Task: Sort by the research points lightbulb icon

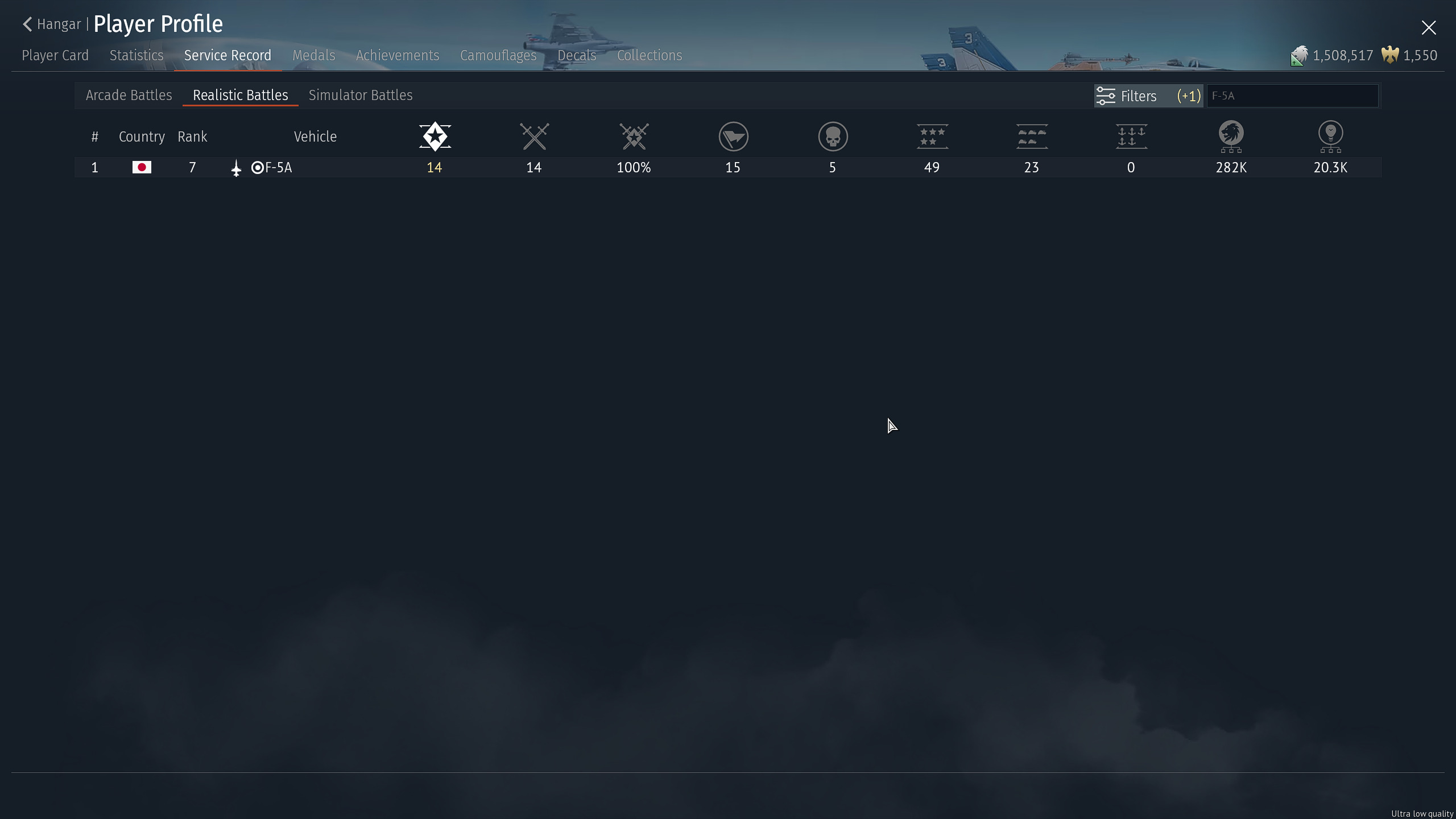Action: click(x=1330, y=136)
